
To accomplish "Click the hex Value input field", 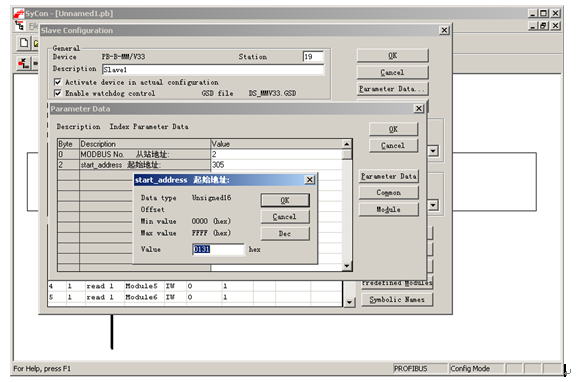I will [x=218, y=249].
